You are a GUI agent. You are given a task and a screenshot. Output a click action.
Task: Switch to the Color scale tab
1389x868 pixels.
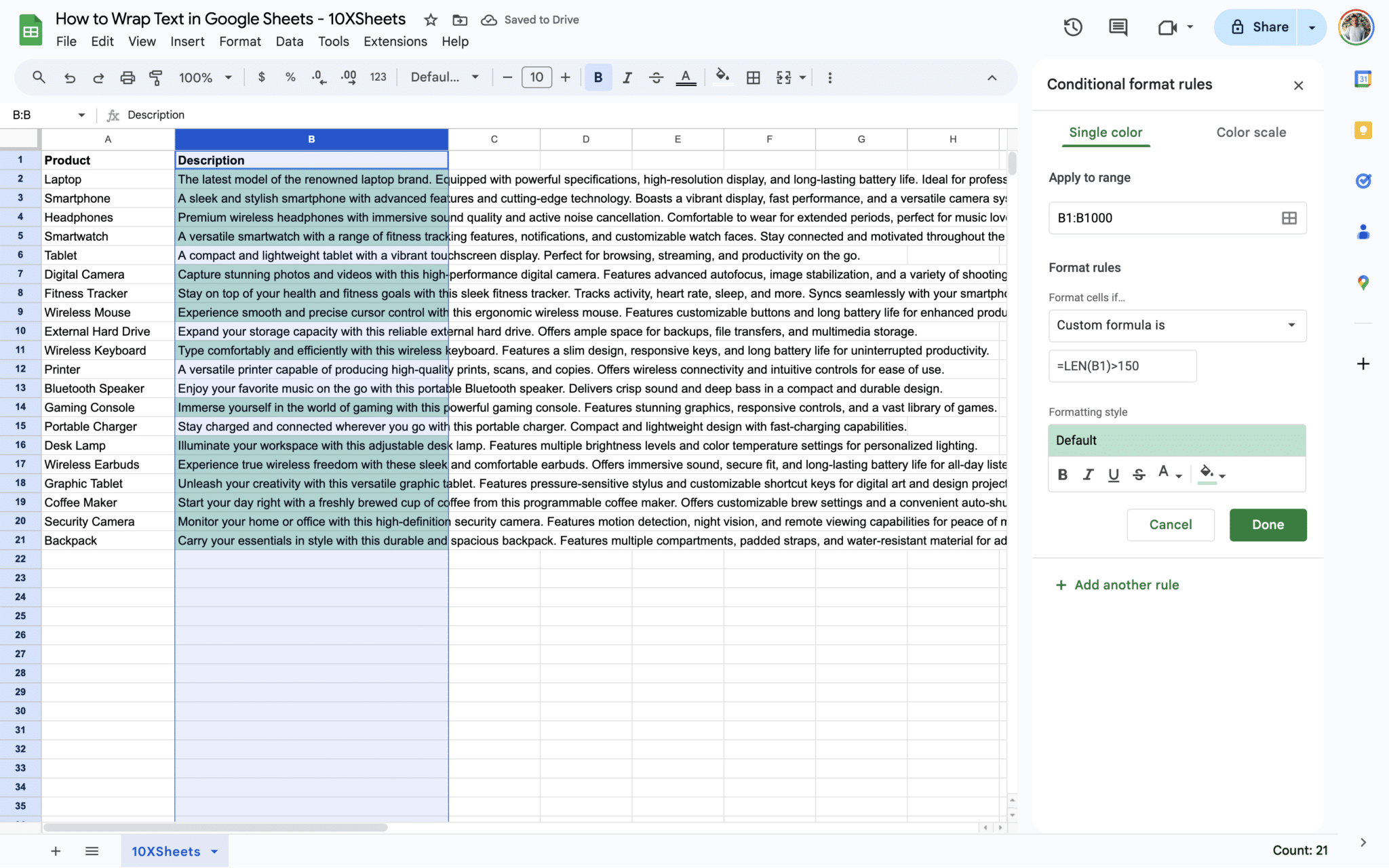(x=1251, y=132)
